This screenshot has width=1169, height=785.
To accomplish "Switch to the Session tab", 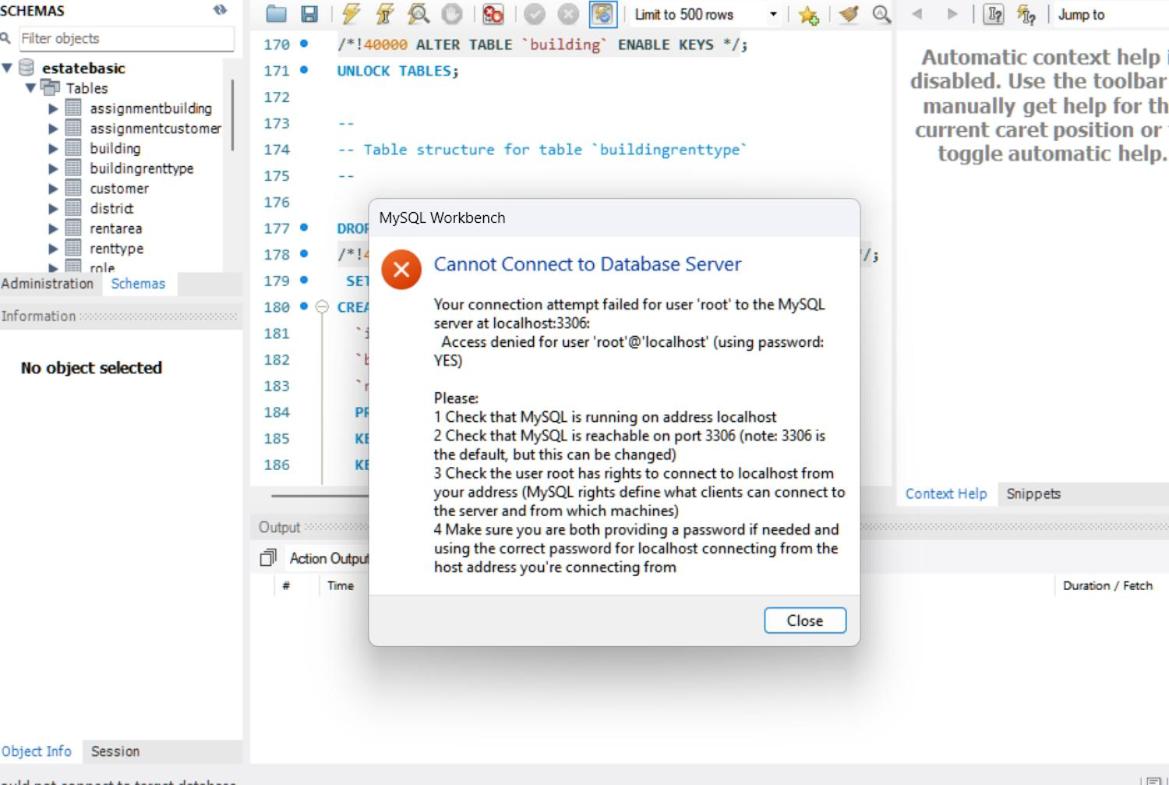I will coord(115,752).
